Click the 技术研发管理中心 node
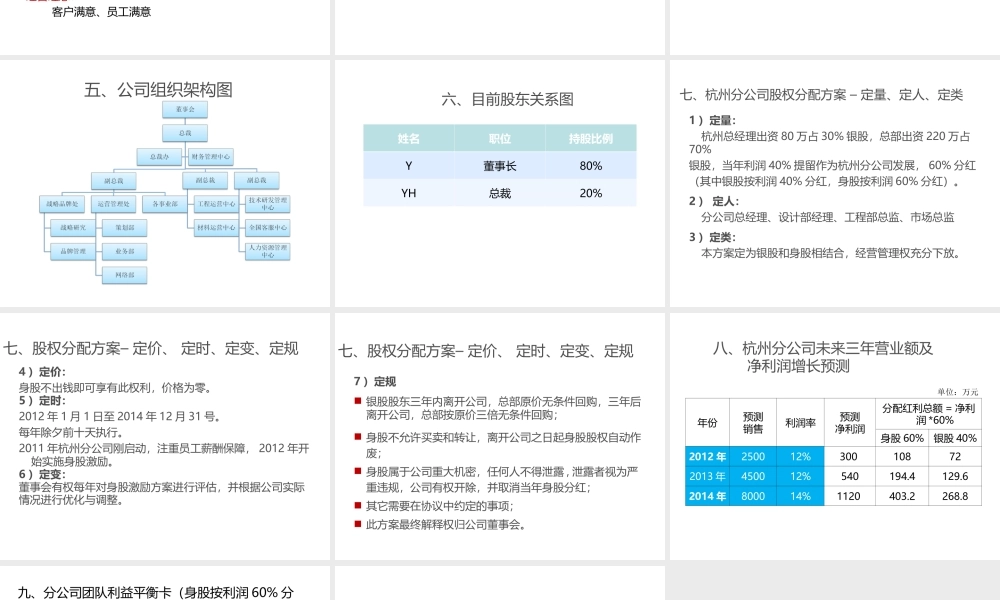The width and height of the screenshot is (1000, 600). click(269, 204)
